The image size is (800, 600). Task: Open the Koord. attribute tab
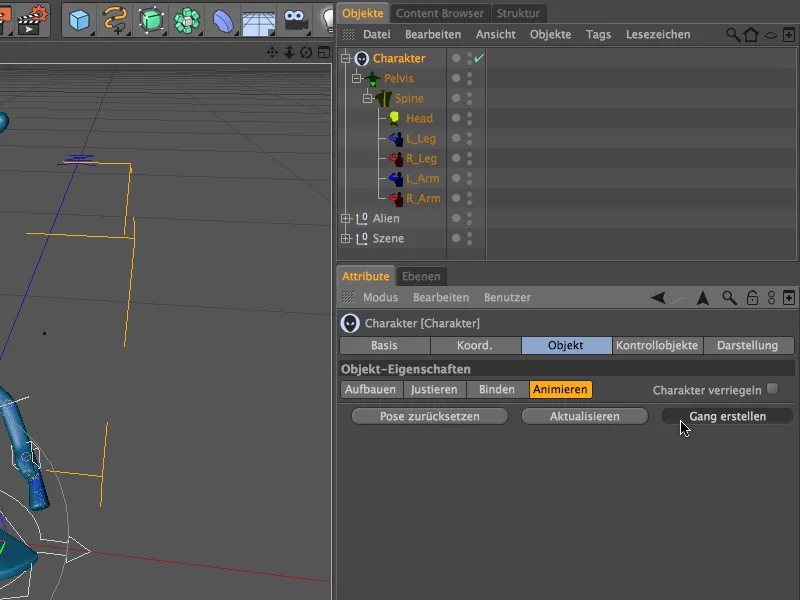click(475, 345)
